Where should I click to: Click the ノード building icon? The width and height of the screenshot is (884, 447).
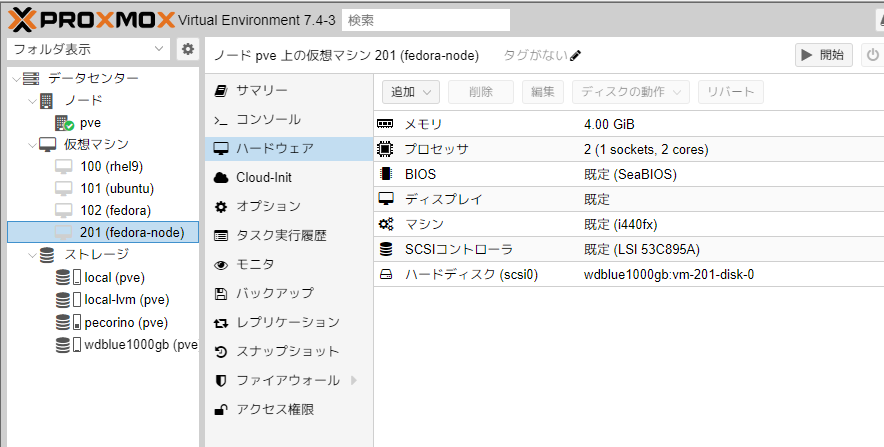pyautogui.click(x=46, y=101)
